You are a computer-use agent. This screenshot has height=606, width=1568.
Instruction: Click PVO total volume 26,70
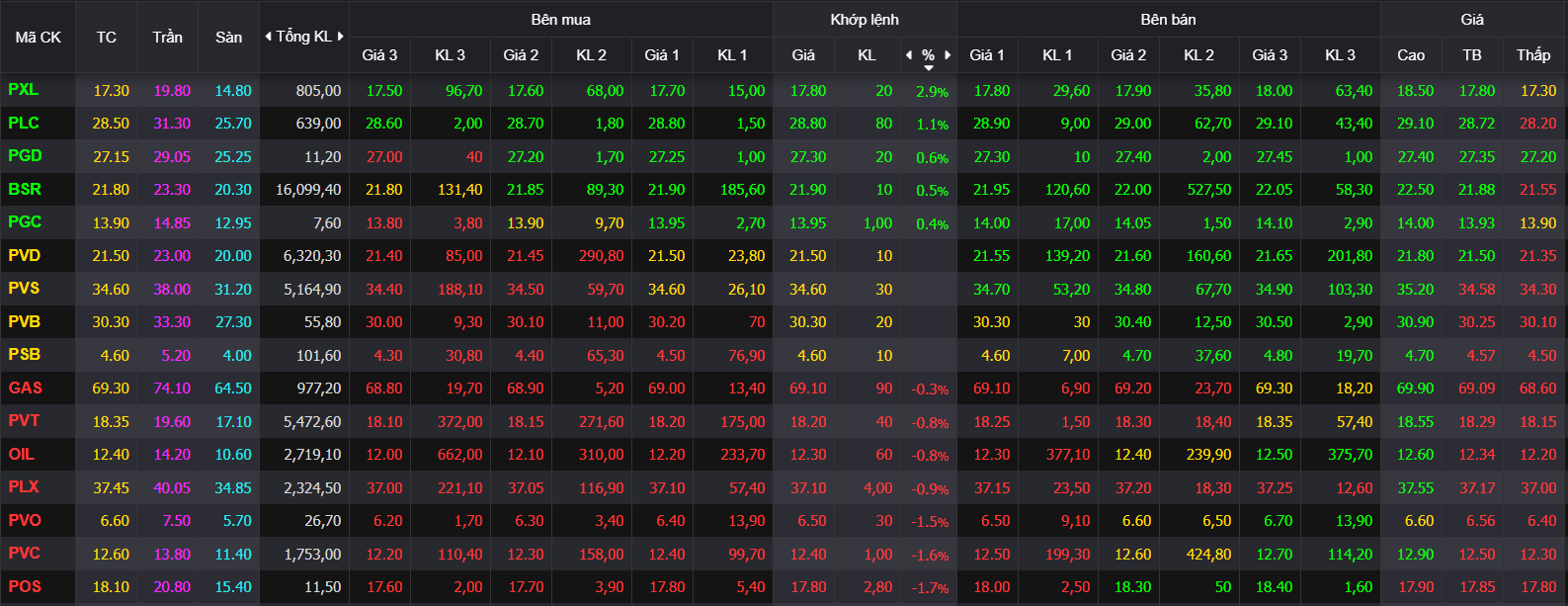point(323,521)
